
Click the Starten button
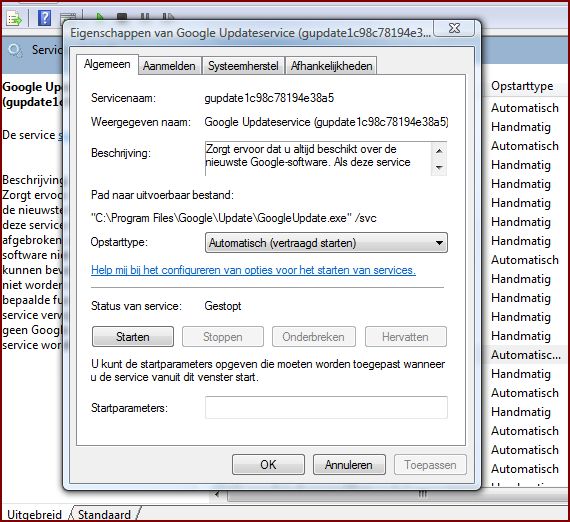133,337
